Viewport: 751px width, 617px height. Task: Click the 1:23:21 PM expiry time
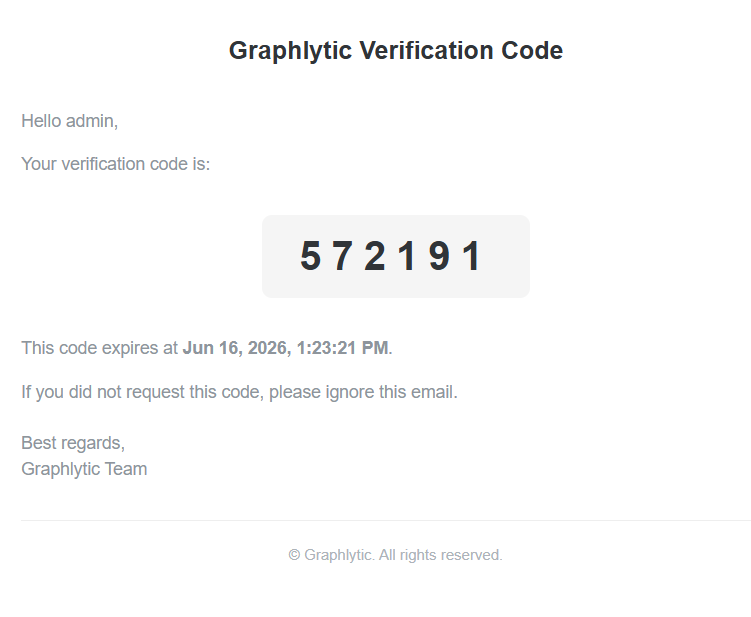(342, 348)
